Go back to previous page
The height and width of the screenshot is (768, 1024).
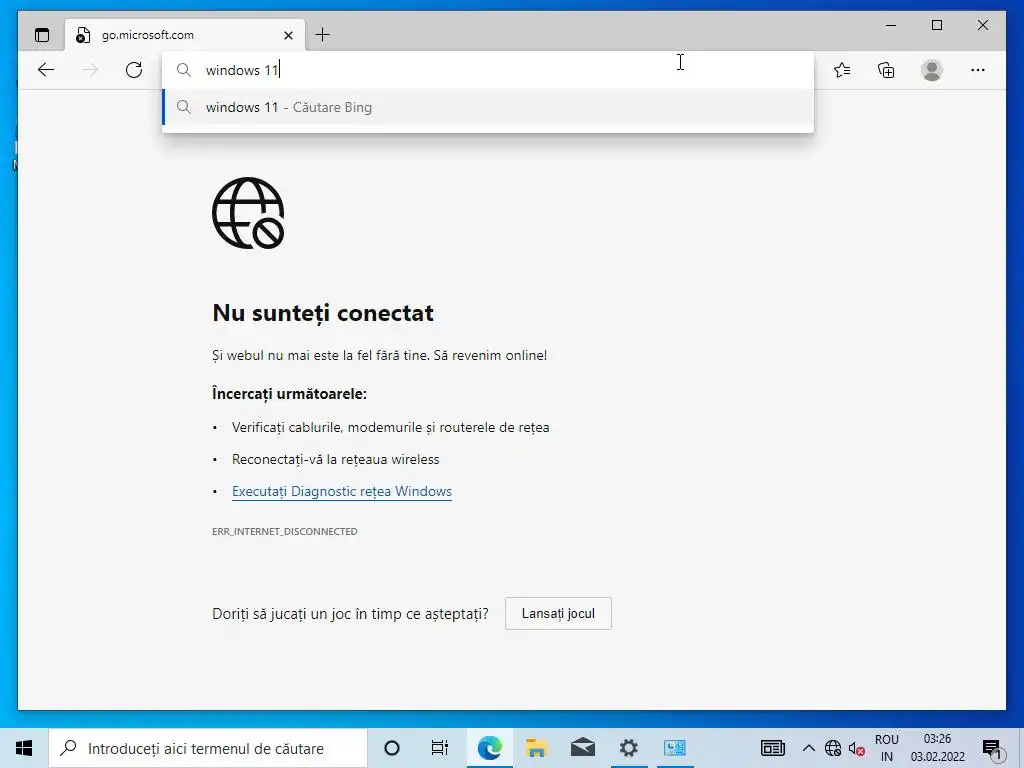pyautogui.click(x=46, y=70)
